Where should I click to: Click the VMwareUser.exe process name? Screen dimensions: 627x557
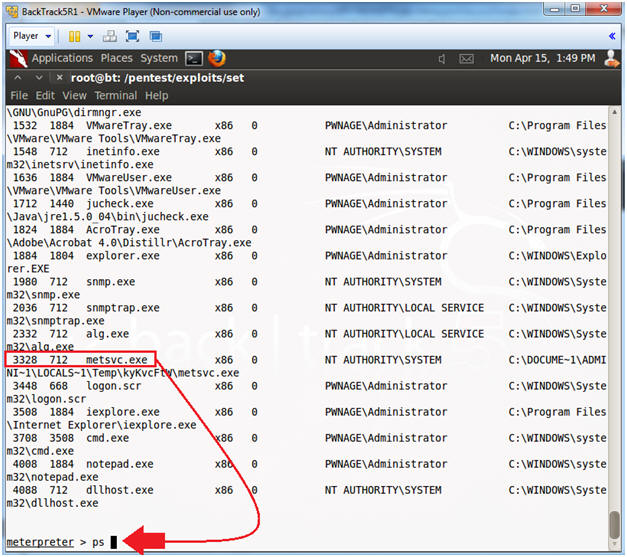click(x=129, y=178)
